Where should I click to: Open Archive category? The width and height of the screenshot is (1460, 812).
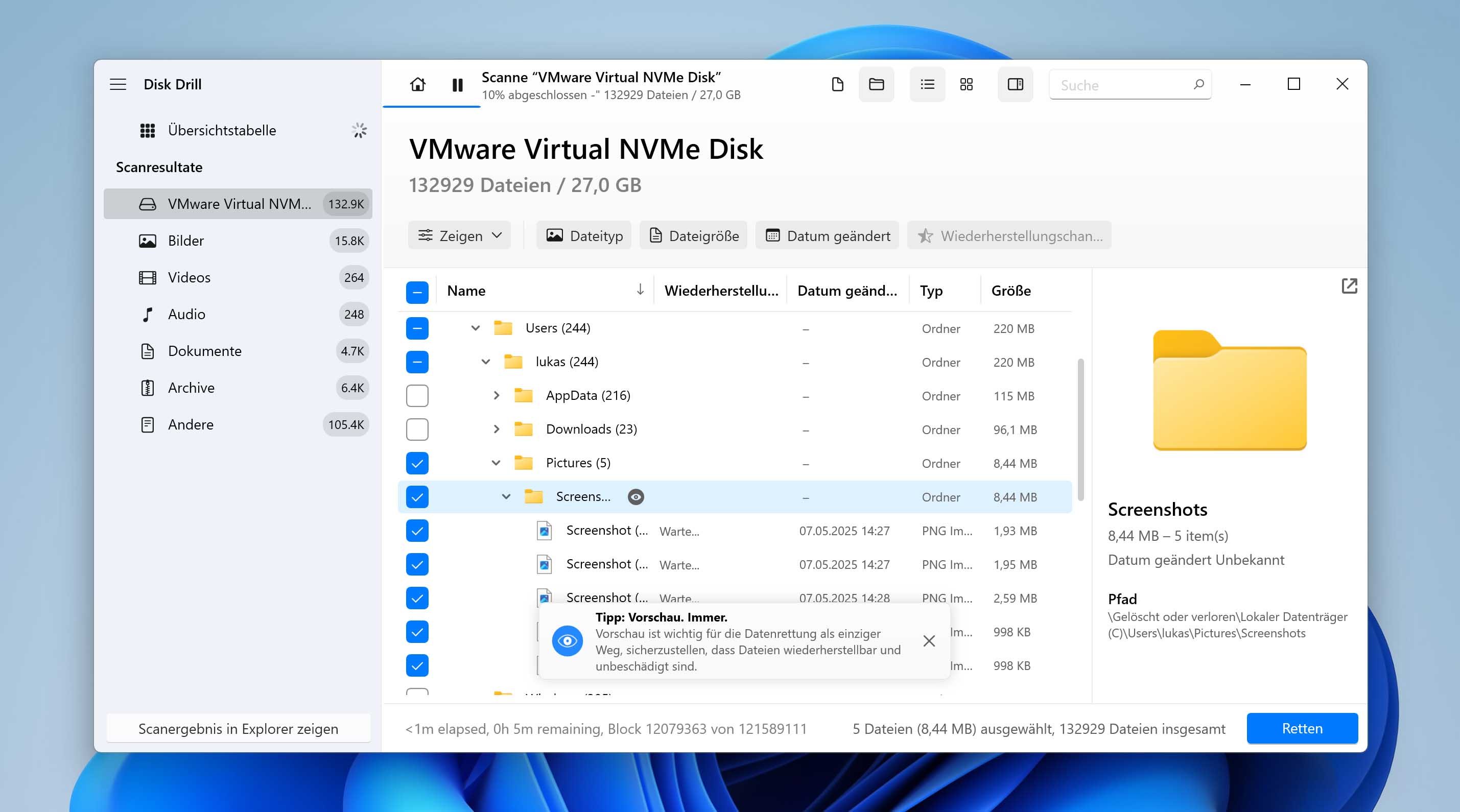pyautogui.click(x=238, y=388)
